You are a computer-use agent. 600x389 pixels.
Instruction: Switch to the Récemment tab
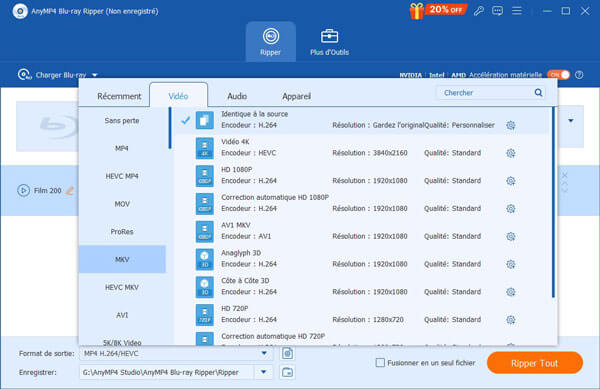119,96
